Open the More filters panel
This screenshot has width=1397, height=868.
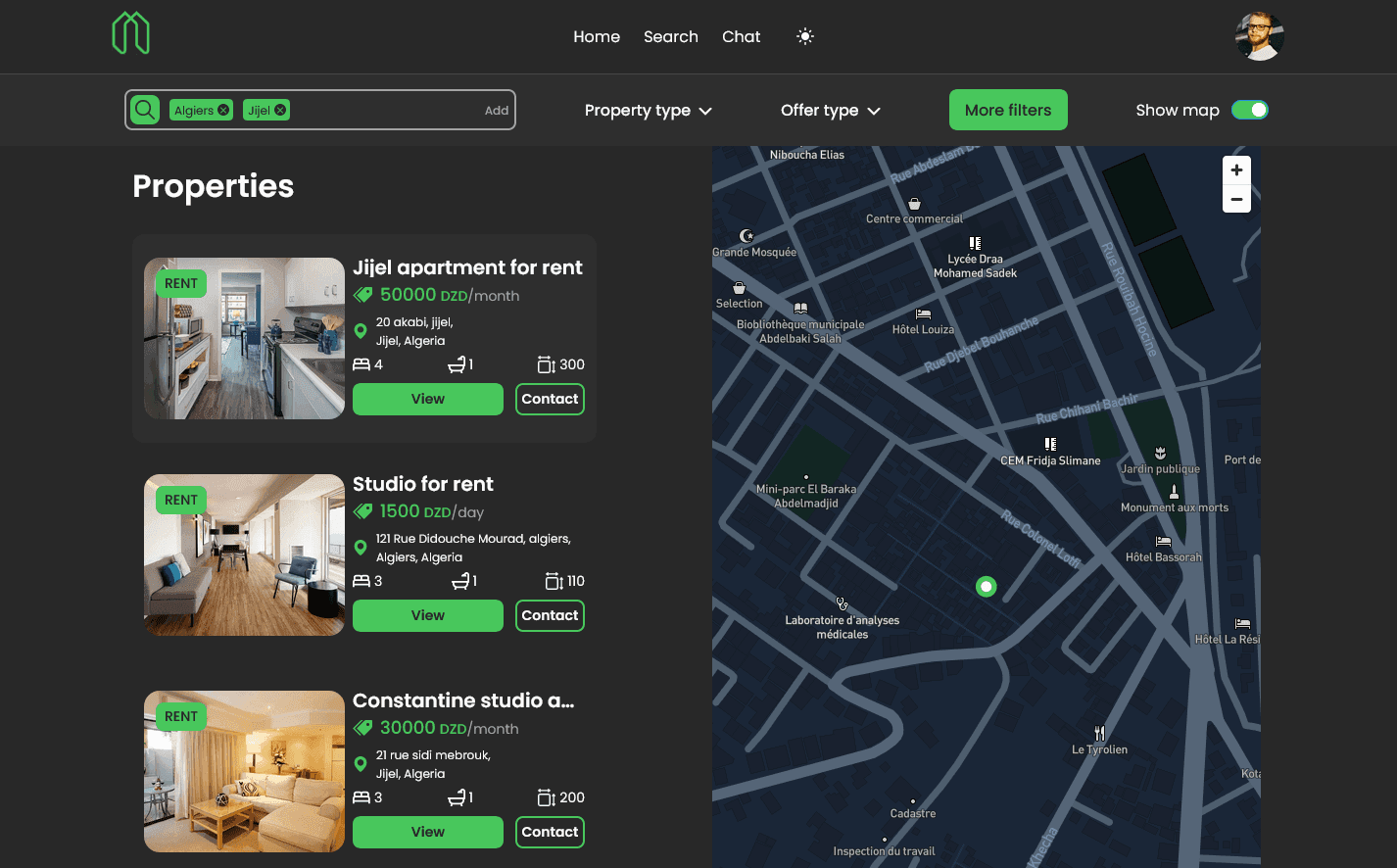point(1008,110)
